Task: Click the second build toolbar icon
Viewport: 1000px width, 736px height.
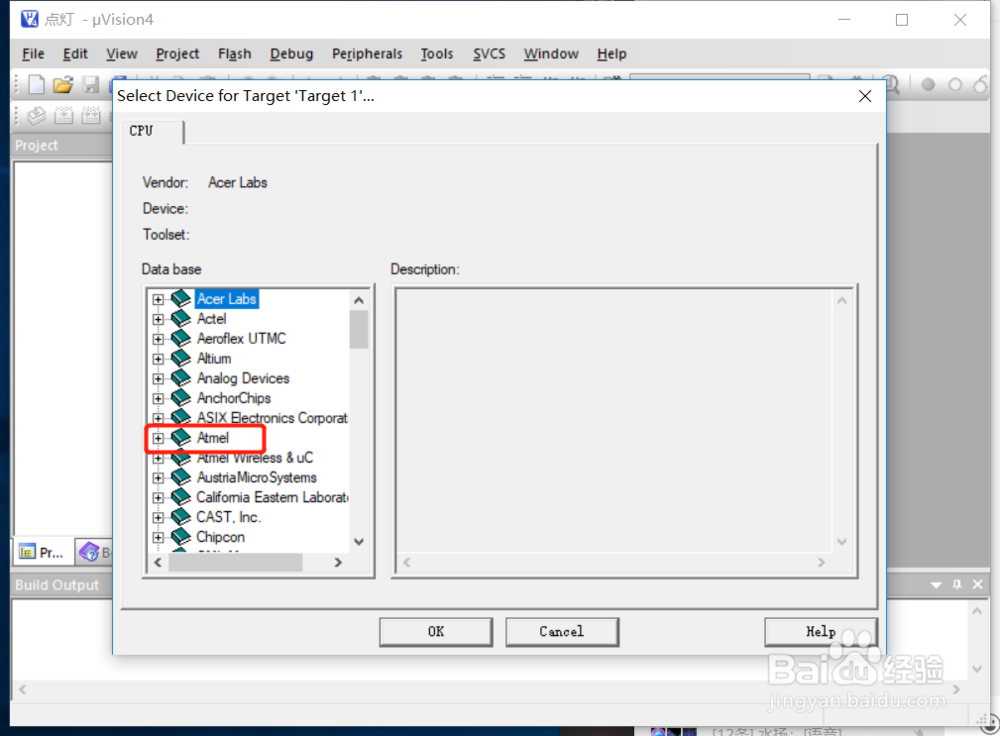Action: pos(64,115)
